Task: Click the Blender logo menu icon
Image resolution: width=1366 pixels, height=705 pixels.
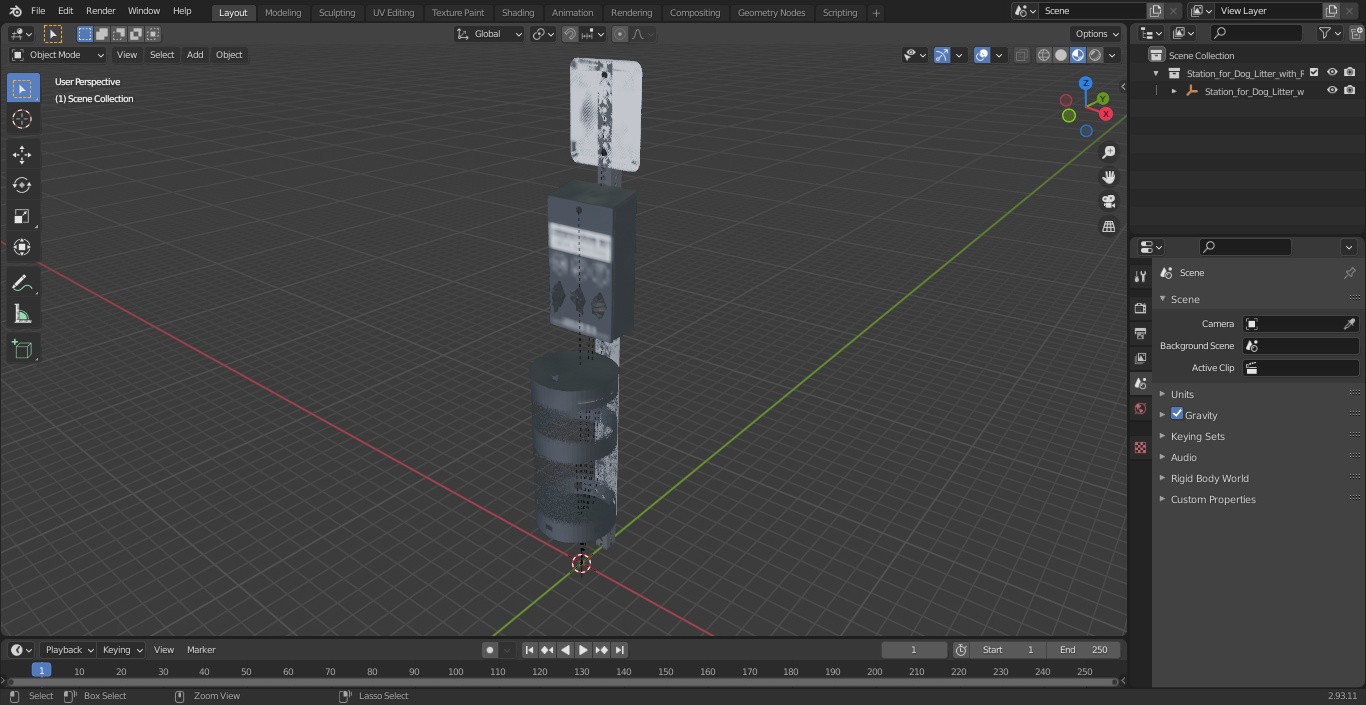Action: 15,11
